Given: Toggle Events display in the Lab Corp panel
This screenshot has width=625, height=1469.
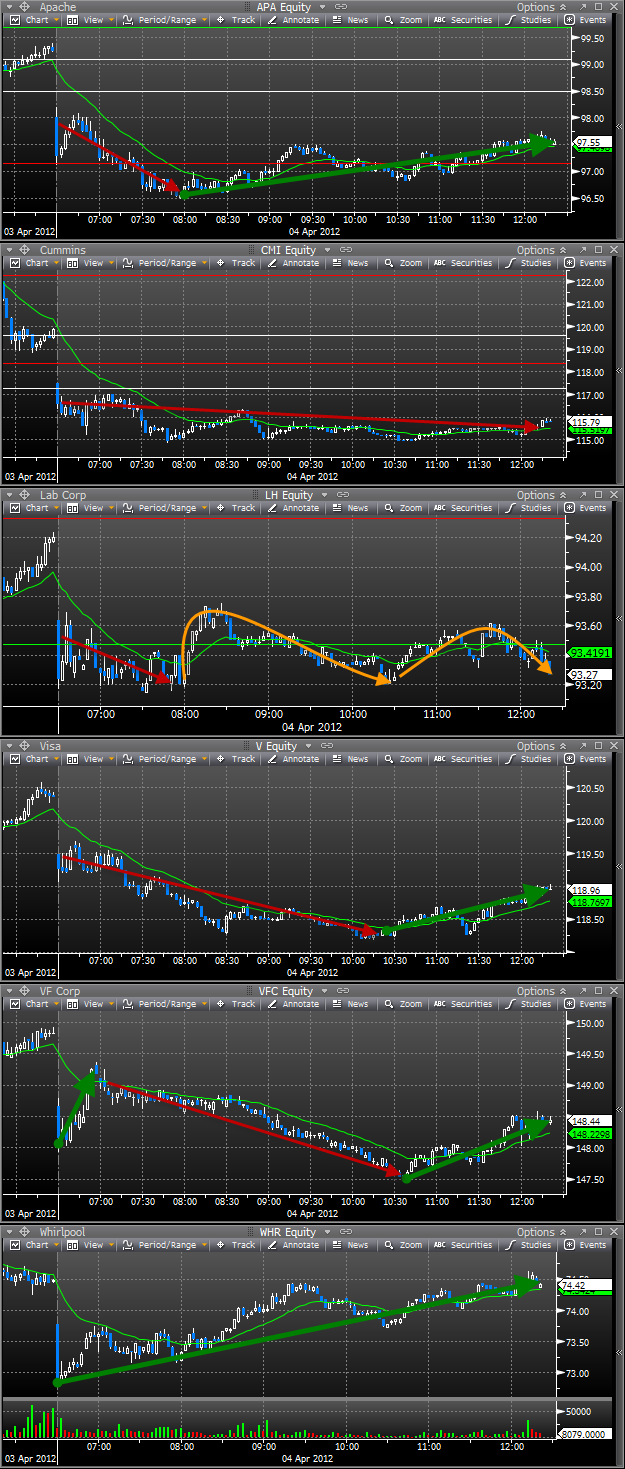Looking at the screenshot, I should [x=585, y=508].
